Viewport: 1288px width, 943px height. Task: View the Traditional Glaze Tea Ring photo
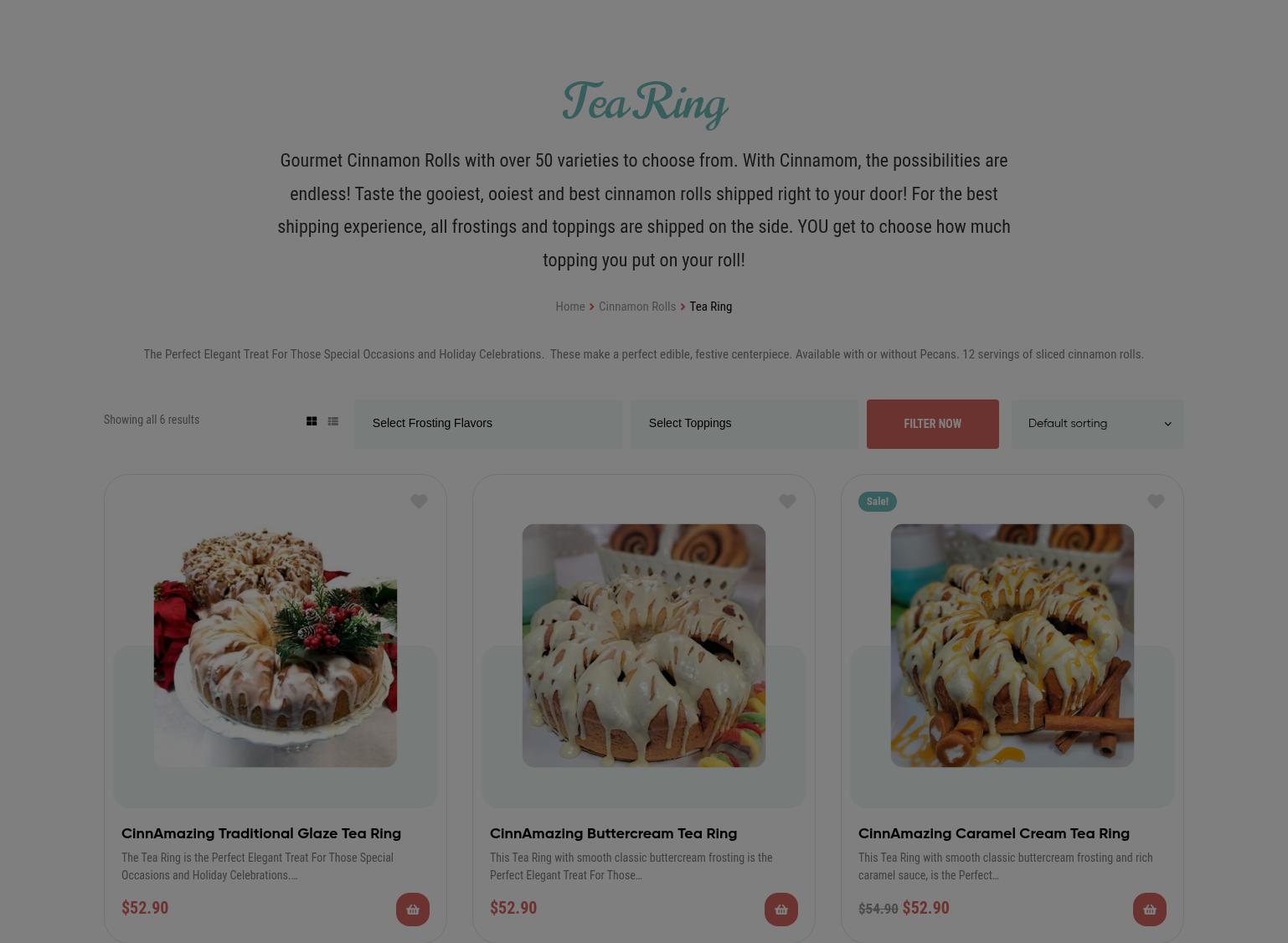[276, 646]
